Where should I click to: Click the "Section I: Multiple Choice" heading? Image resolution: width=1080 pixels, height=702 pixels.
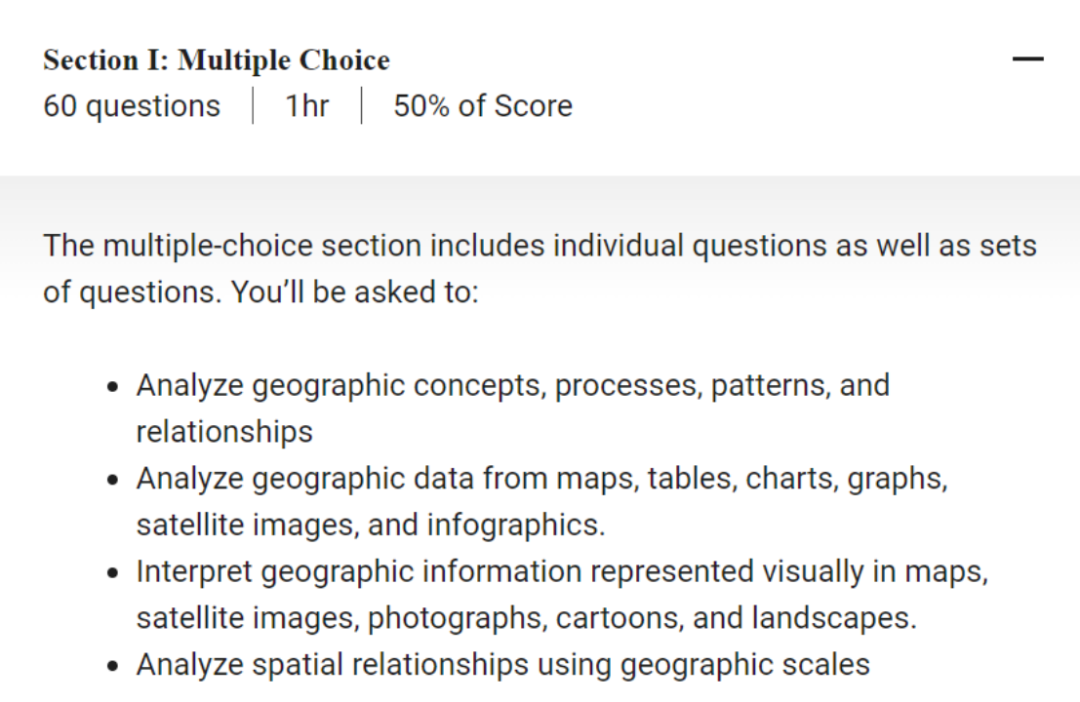[x=216, y=60]
